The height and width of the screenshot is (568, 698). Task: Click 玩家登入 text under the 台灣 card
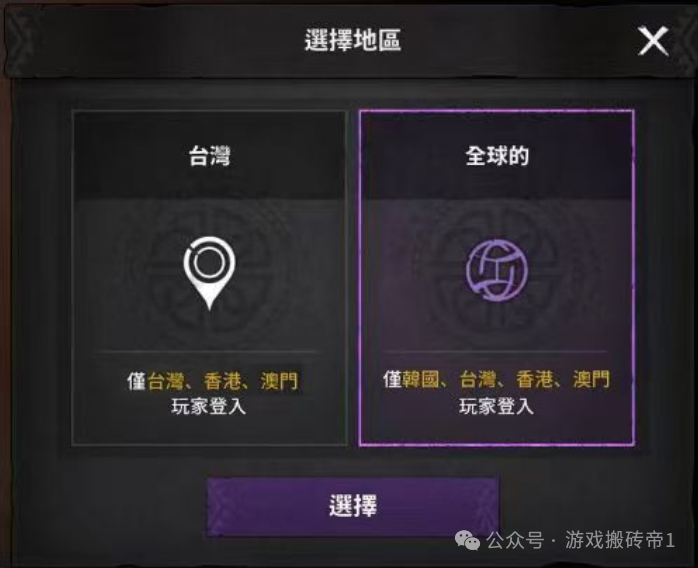(209, 407)
